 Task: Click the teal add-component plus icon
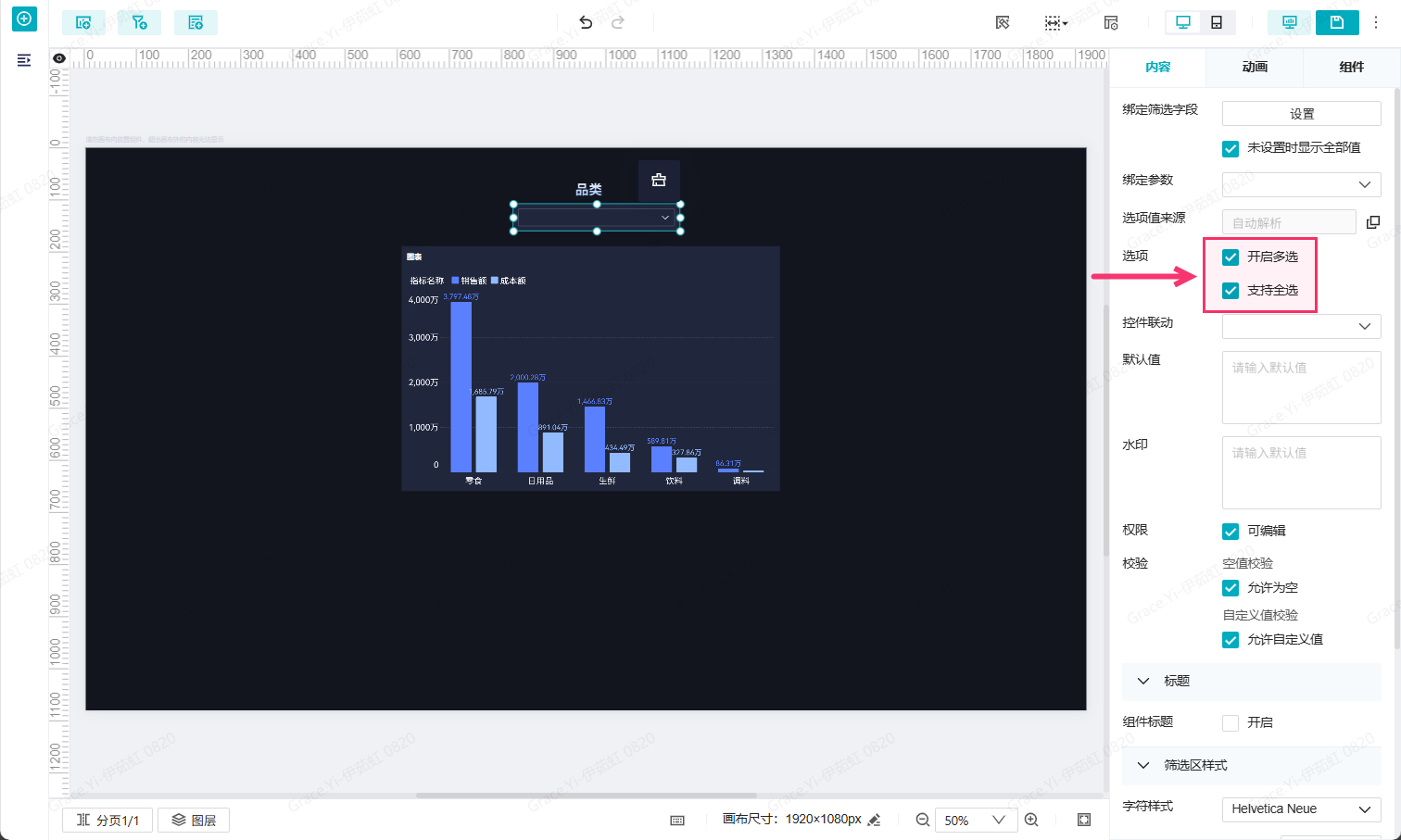click(24, 19)
